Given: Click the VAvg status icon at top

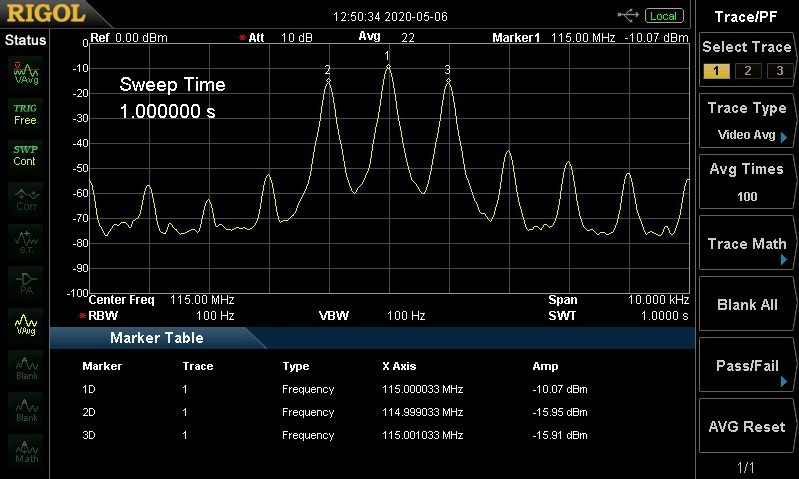Looking at the screenshot, I should (26, 73).
